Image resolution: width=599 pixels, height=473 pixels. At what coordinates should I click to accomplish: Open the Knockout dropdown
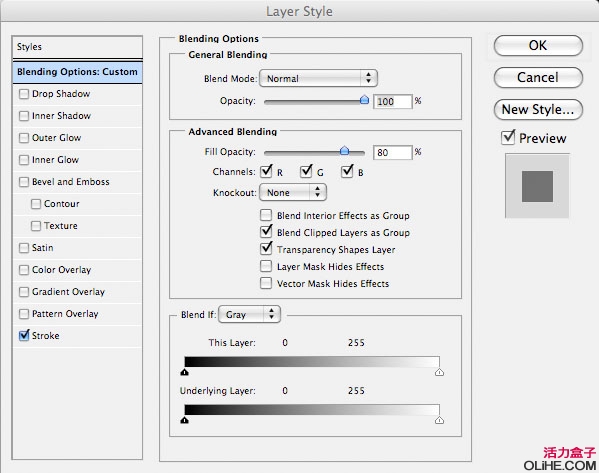click(293, 192)
